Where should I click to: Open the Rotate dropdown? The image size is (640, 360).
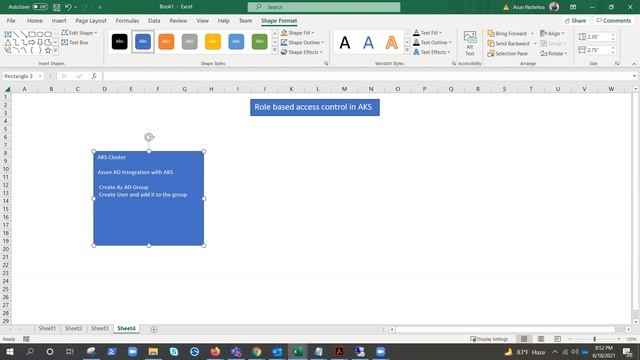coord(553,53)
